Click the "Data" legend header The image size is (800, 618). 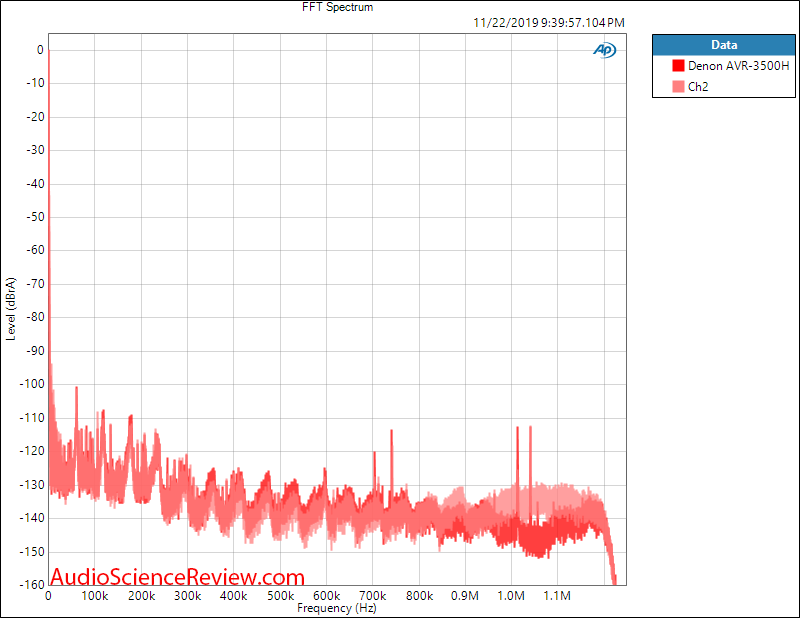pyautogui.click(x=724, y=45)
